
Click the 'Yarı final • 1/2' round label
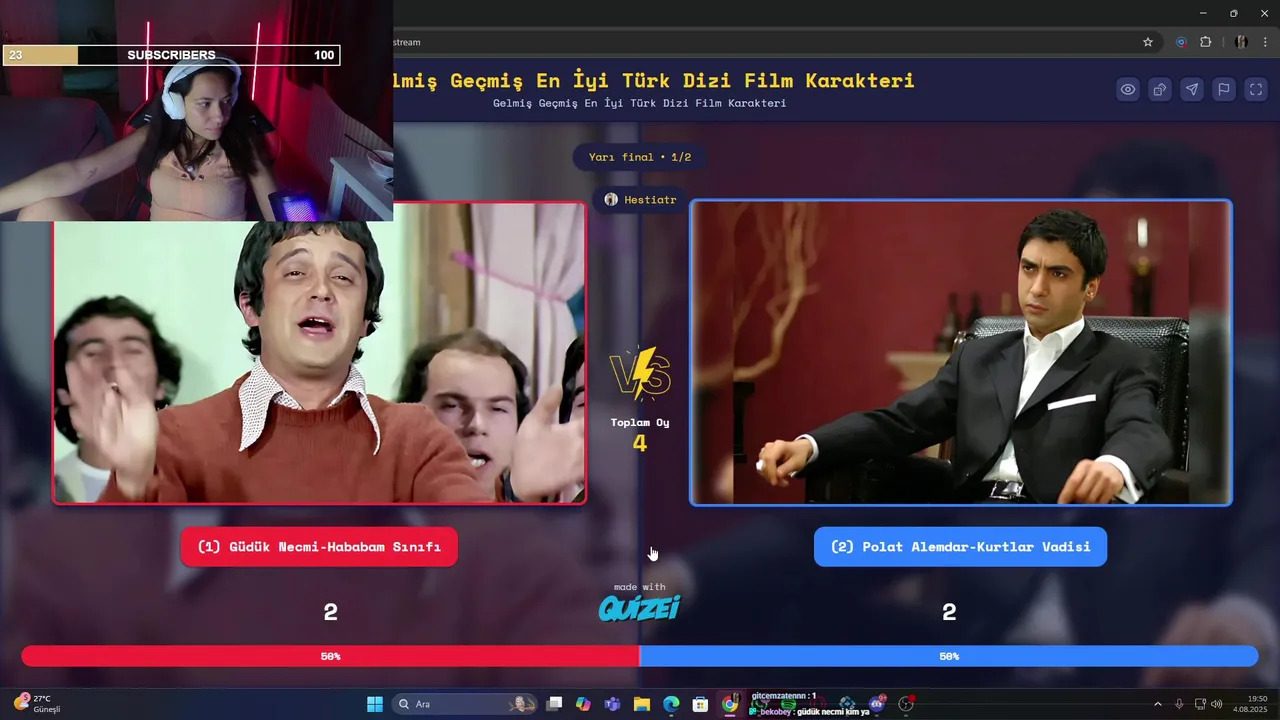tap(640, 157)
